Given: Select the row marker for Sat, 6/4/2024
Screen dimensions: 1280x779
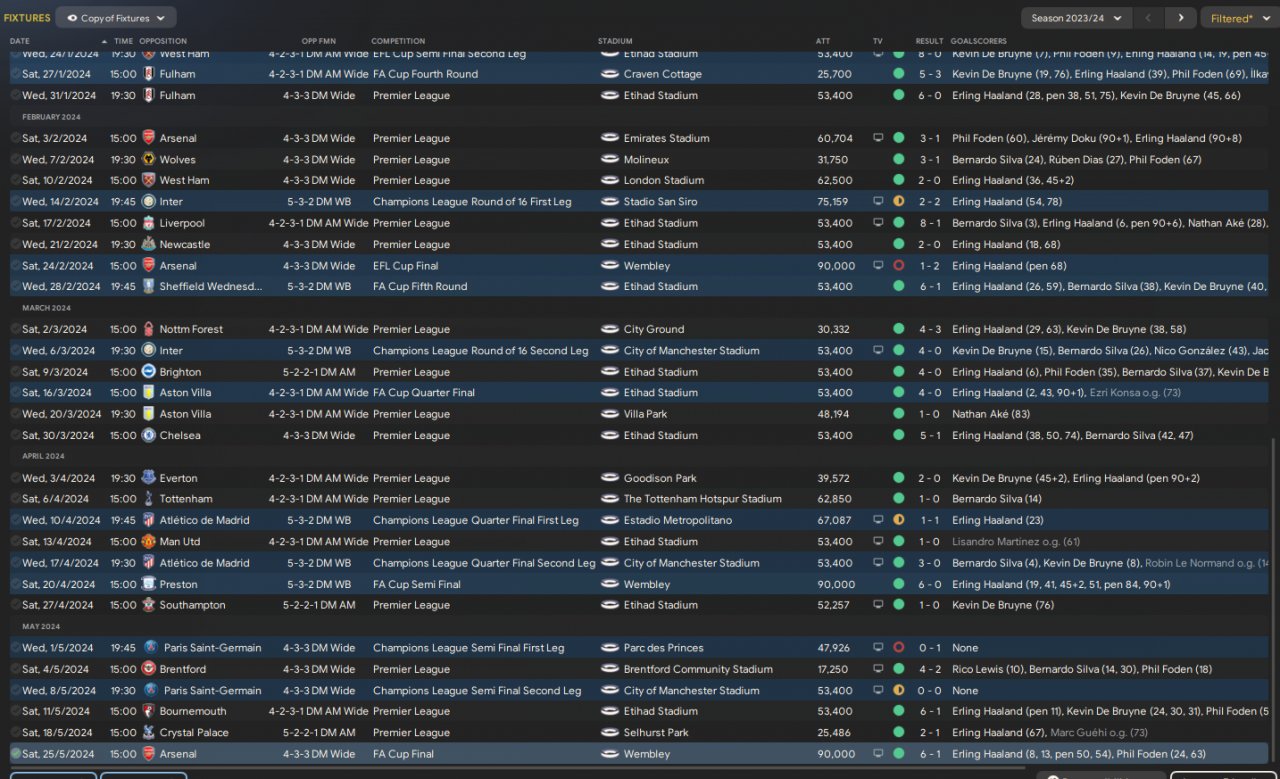Looking at the screenshot, I should (x=15, y=498).
